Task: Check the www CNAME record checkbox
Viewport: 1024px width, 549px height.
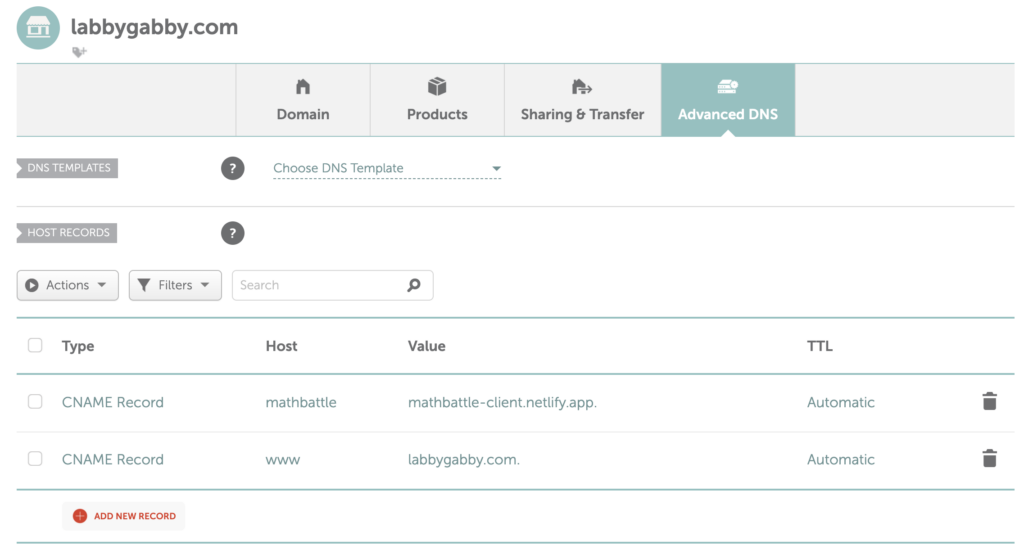Action: click(x=35, y=459)
